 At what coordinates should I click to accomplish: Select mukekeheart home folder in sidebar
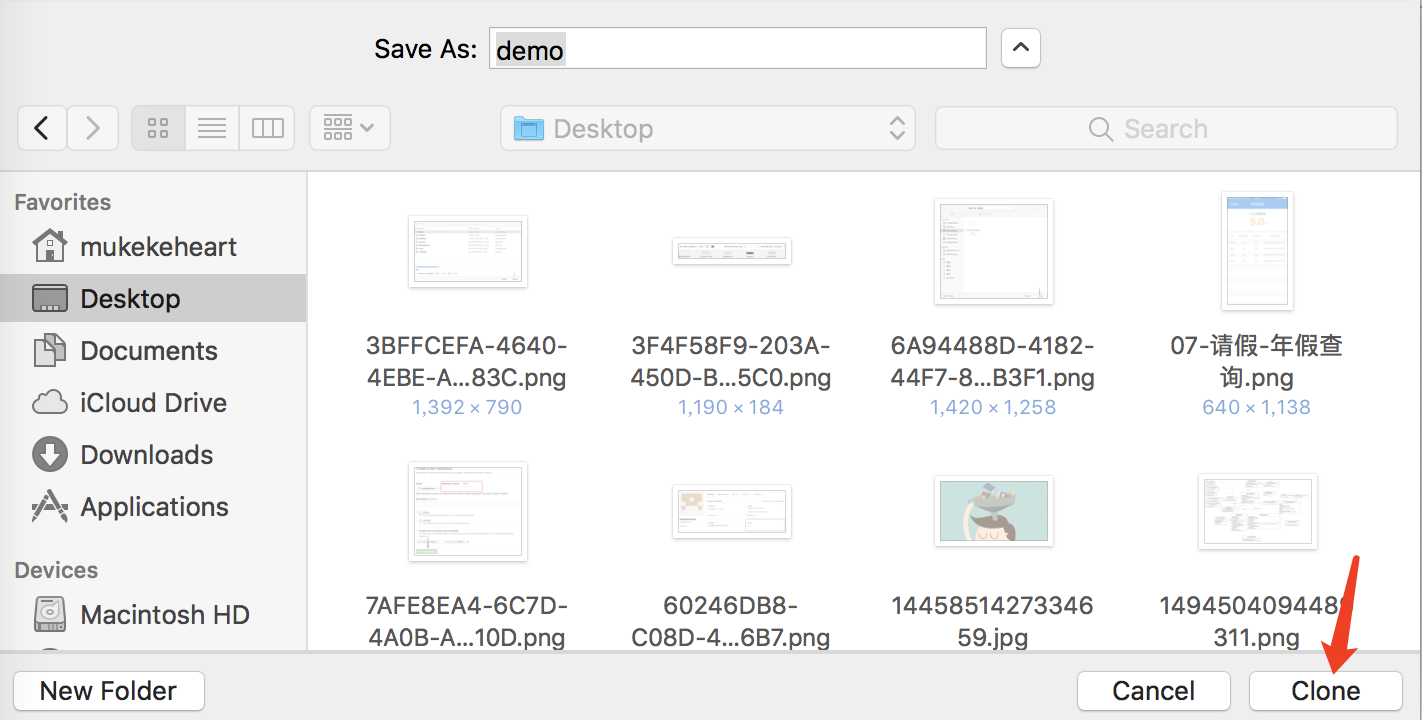pos(158,246)
